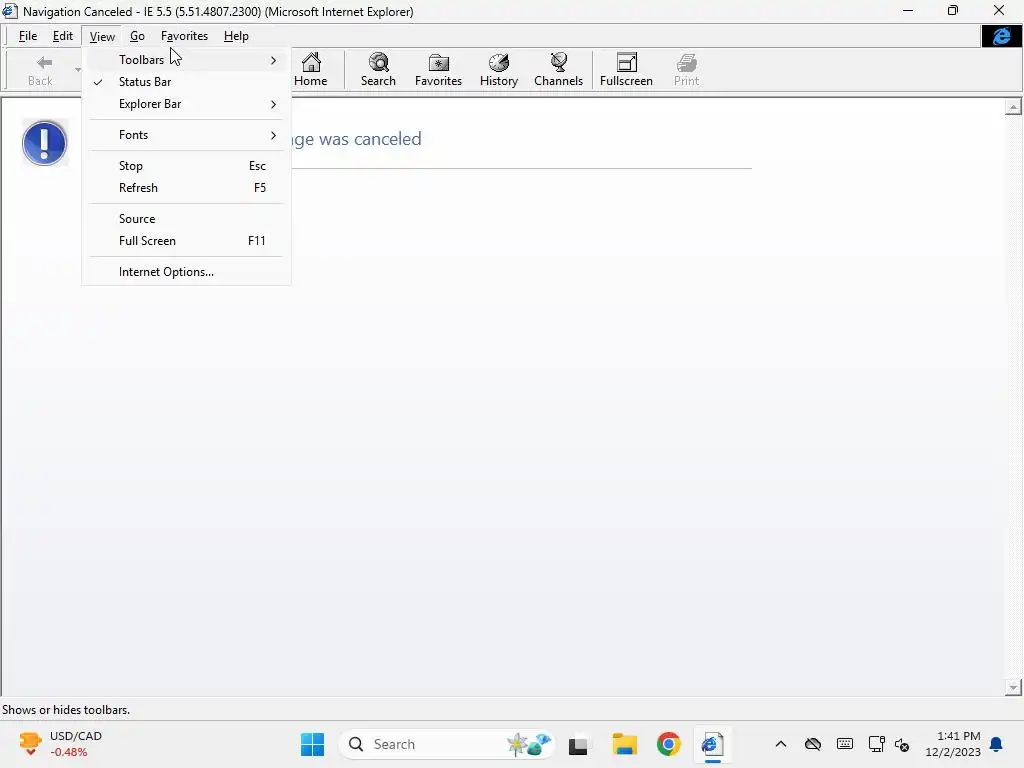This screenshot has width=1024, height=768.
Task: Select Source in the View menu
Action: pos(186,219)
